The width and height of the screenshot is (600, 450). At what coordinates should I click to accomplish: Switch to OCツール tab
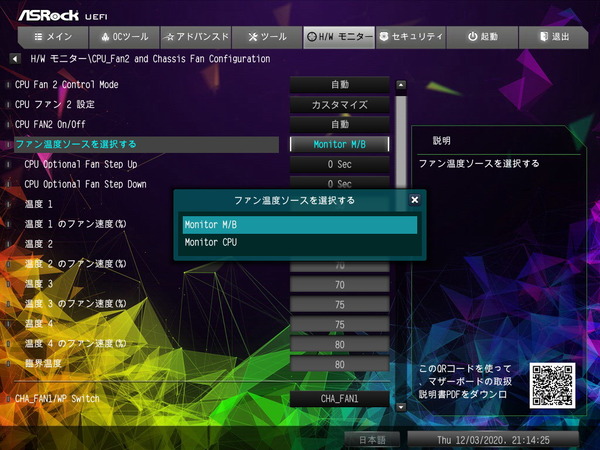point(122,37)
